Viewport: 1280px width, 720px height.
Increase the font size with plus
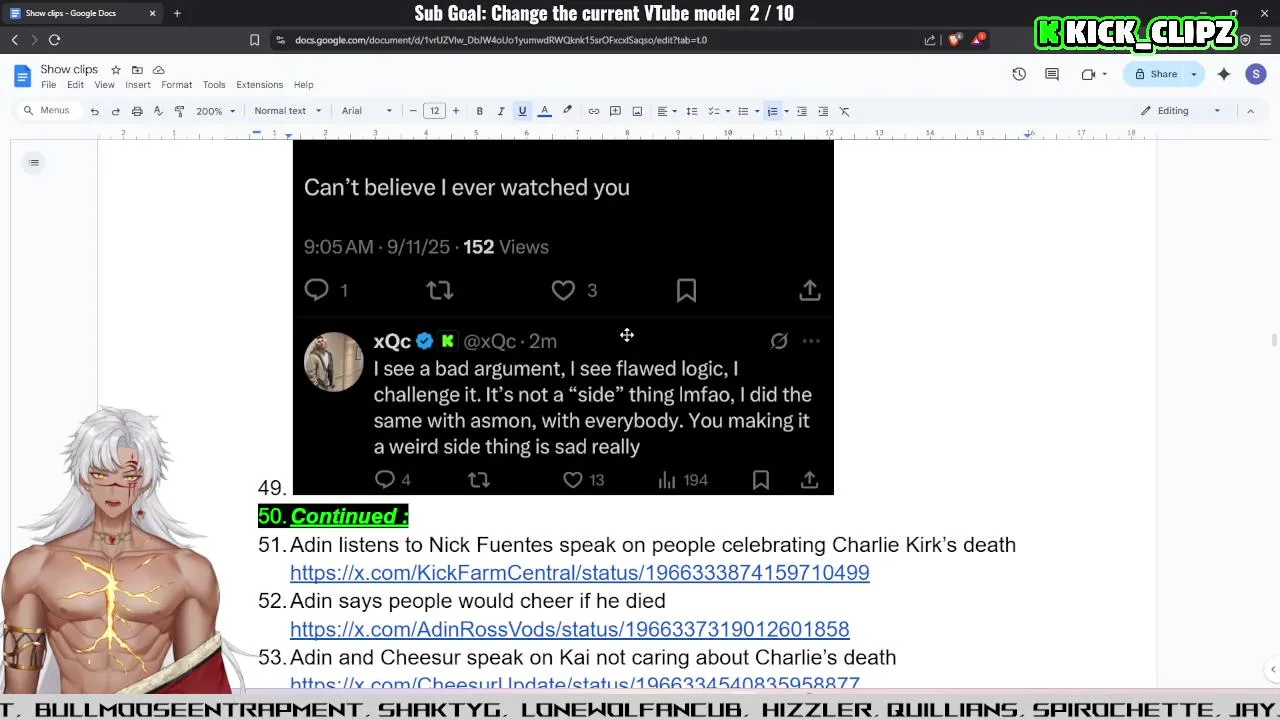pos(456,111)
